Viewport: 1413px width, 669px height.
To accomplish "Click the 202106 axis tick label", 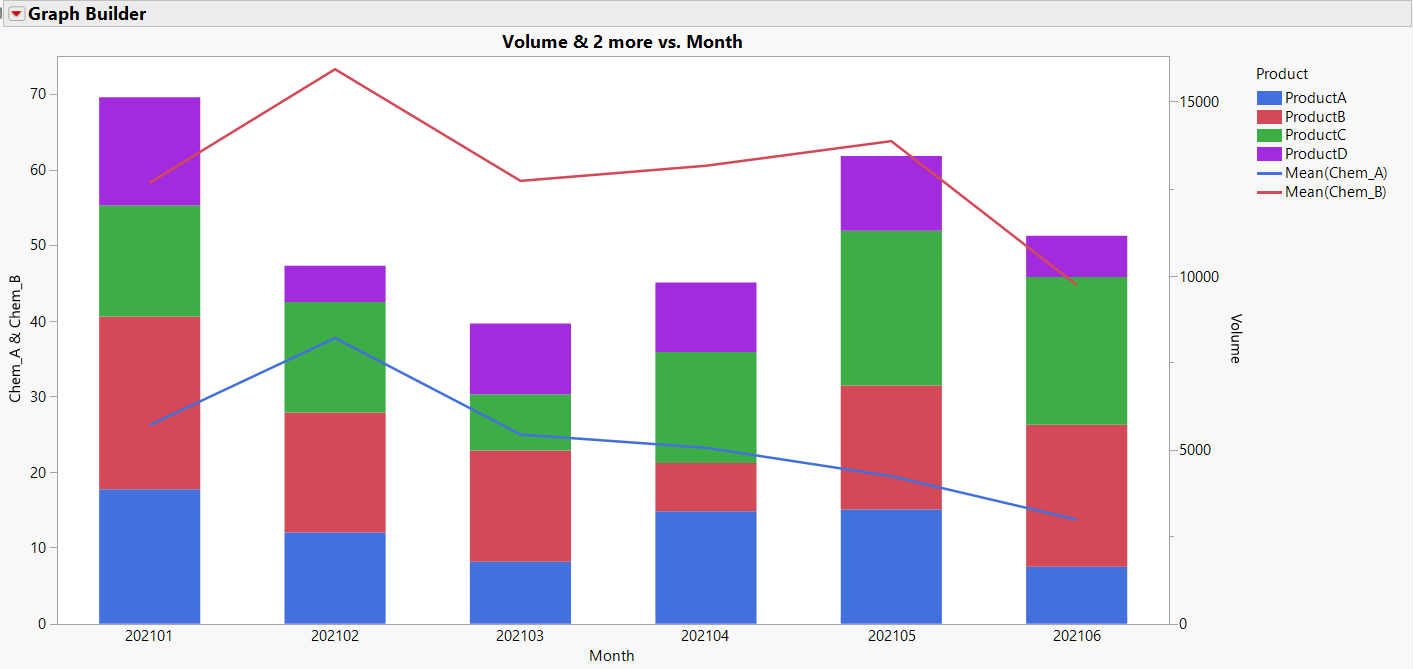I will pos(1076,635).
